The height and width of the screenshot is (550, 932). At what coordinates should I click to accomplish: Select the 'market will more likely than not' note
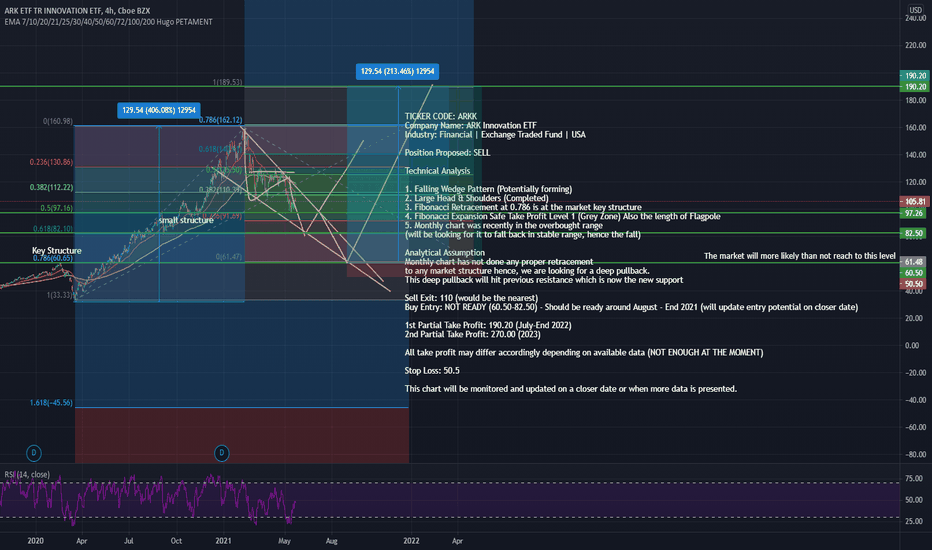(799, 256)
